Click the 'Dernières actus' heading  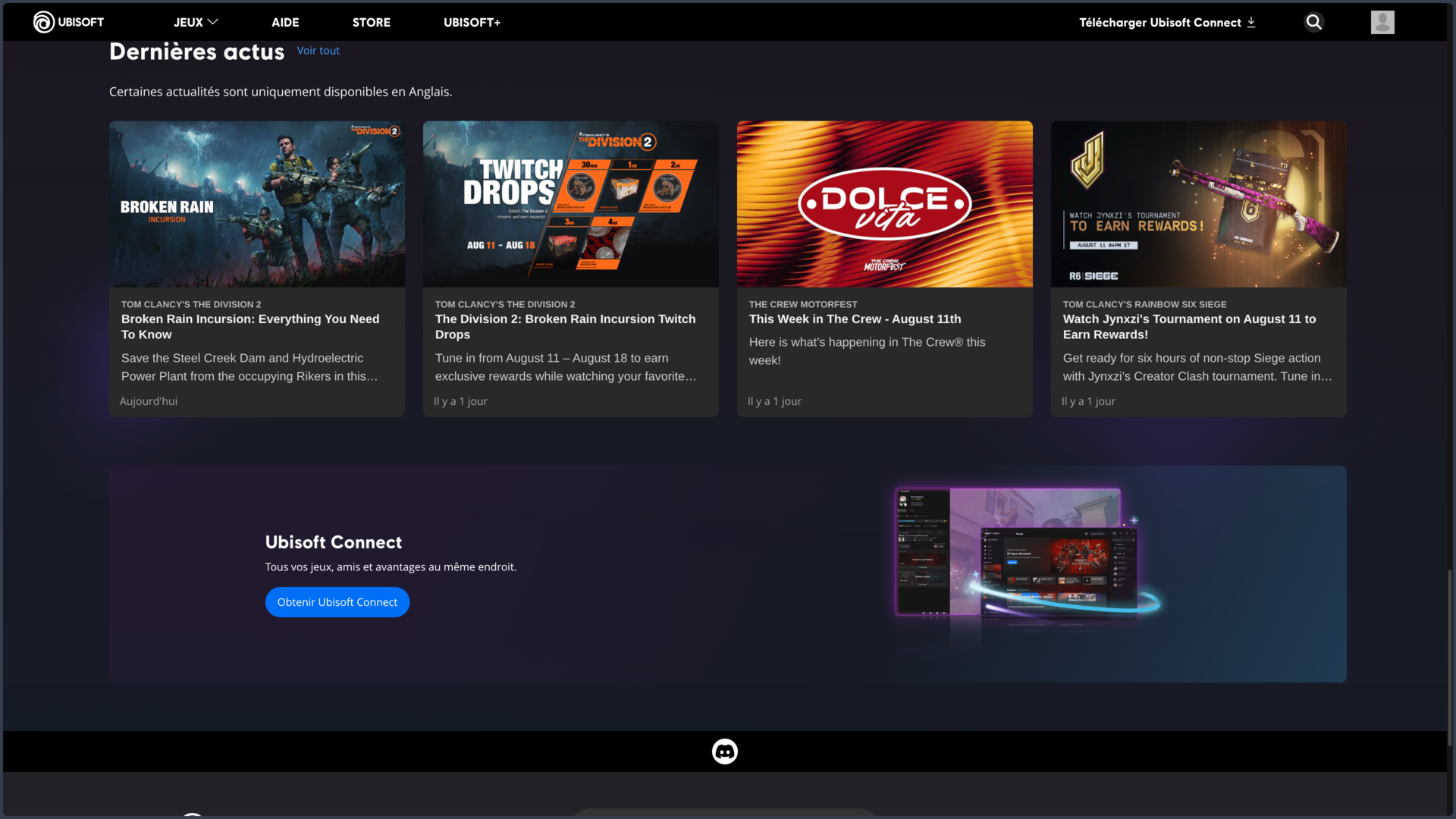pyautogui.click(x=196, y=52)
